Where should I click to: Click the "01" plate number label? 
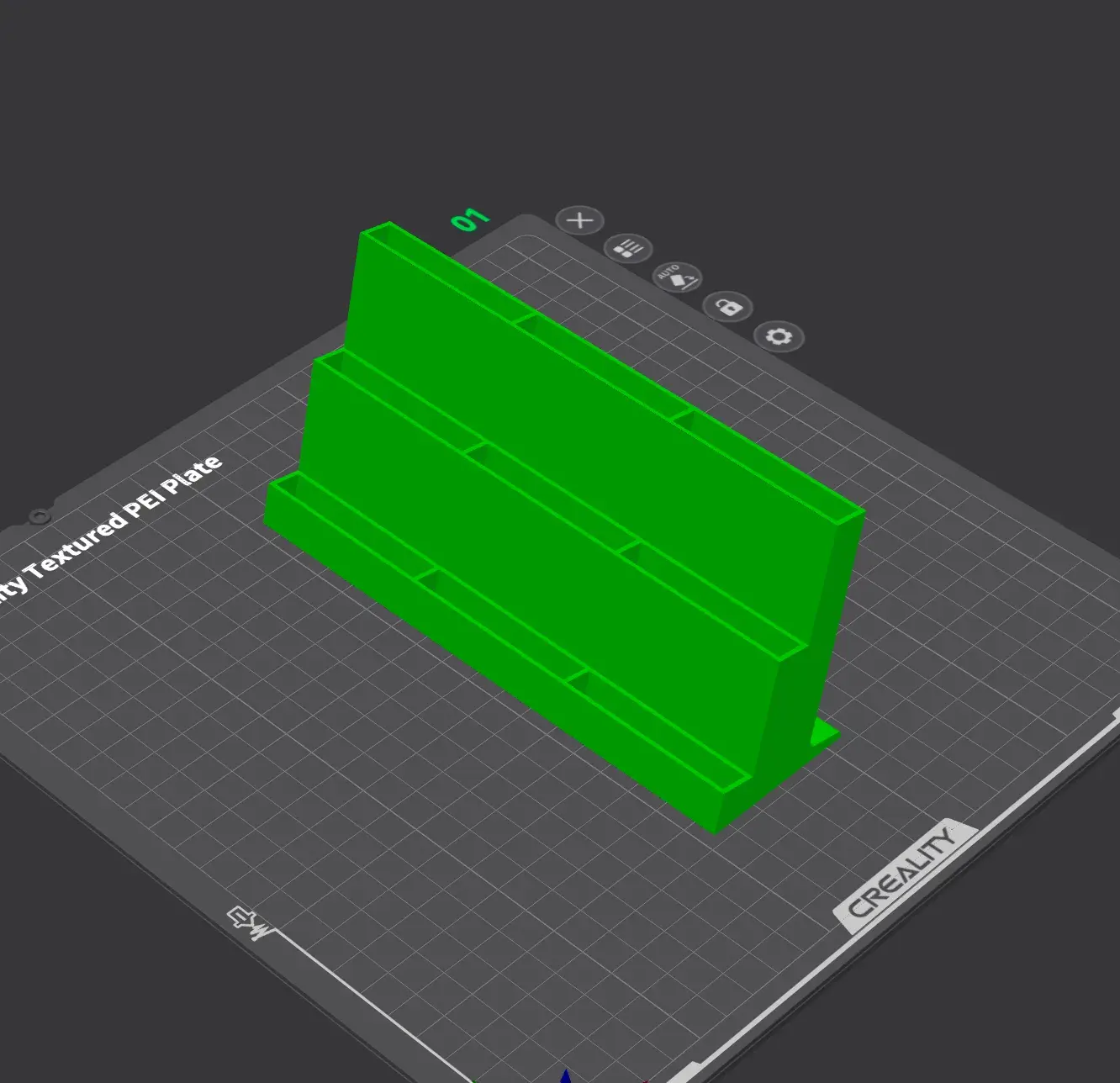[x=470, y=219]
